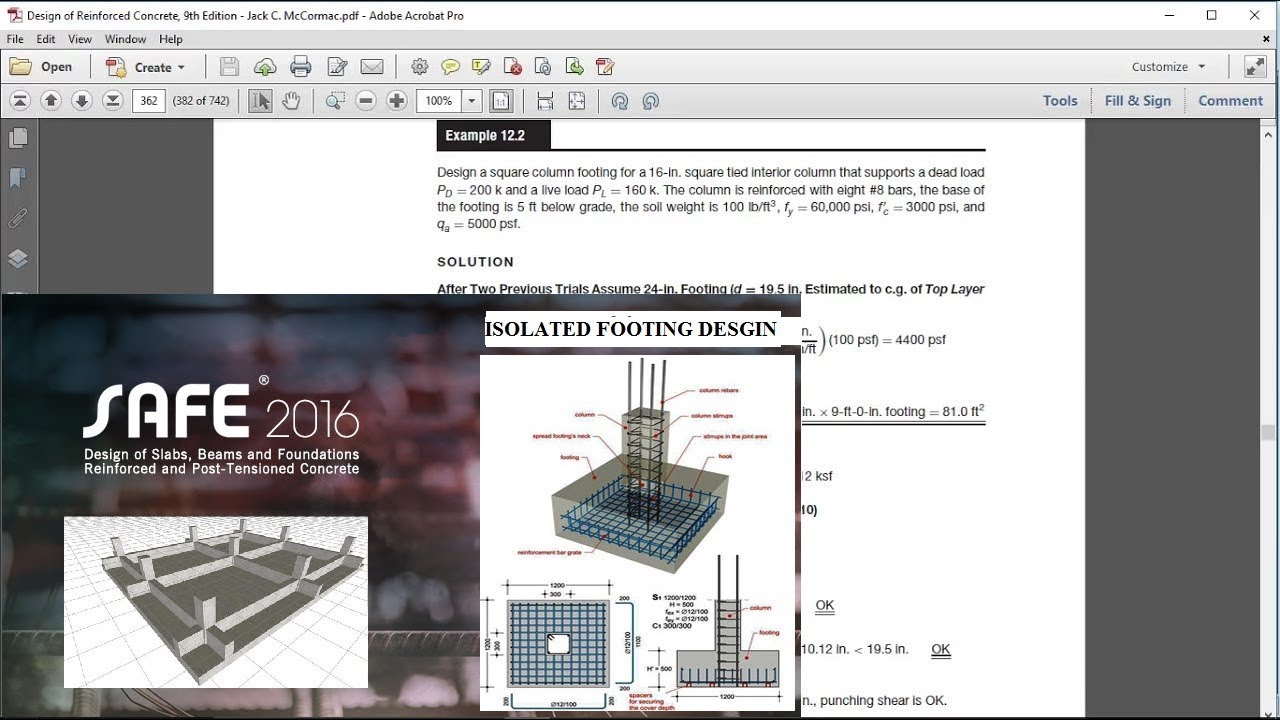
Task: Click the SAFE 2016 foundation model thumbnail
Action: pos(216,602)
